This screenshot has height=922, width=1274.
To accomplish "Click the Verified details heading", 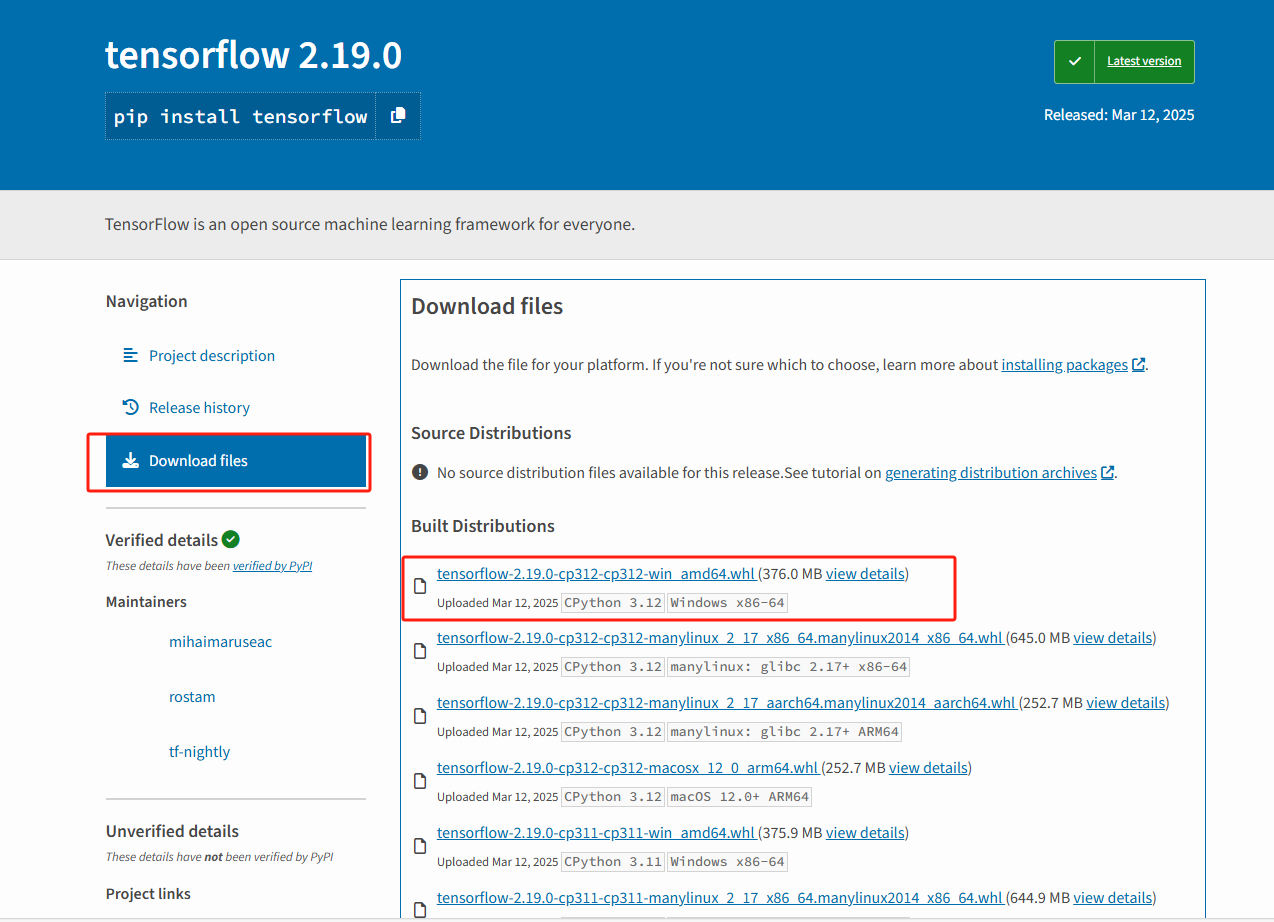I will pyautogui.click(x=161, y=540).
